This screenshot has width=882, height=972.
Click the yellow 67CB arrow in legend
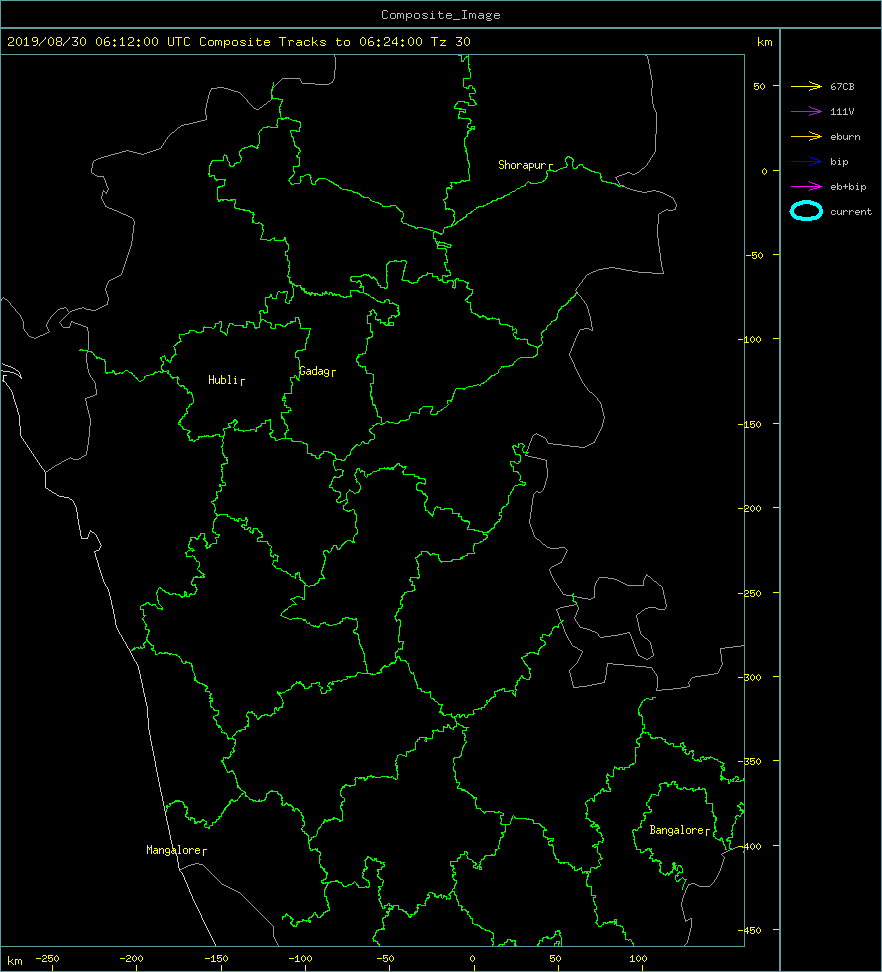806,86
